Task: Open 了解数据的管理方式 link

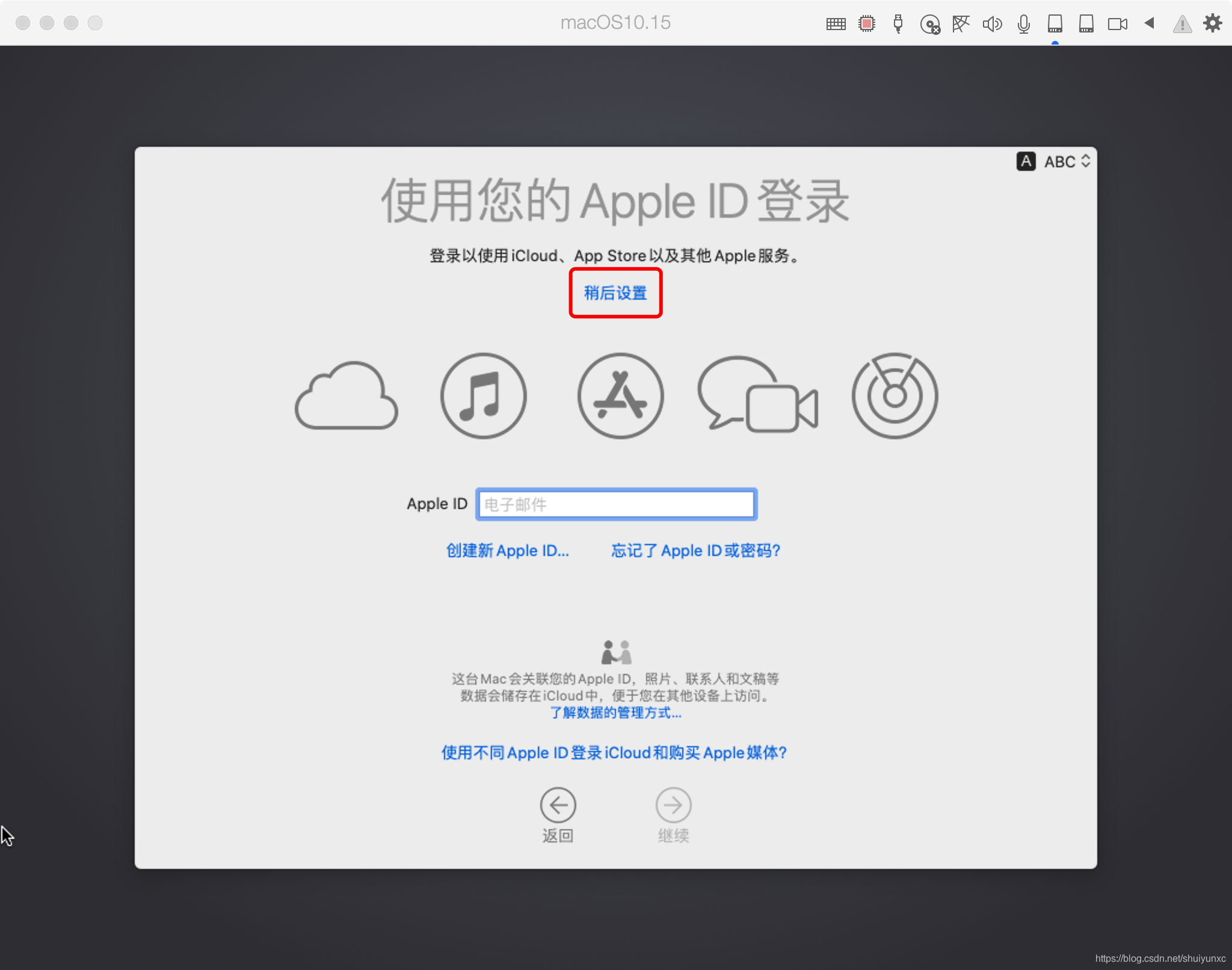Action: (615, 713)
